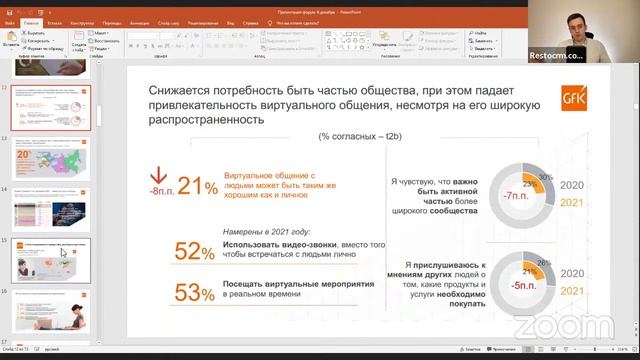Click slide panel scroll-down arrow

(99, 342)
